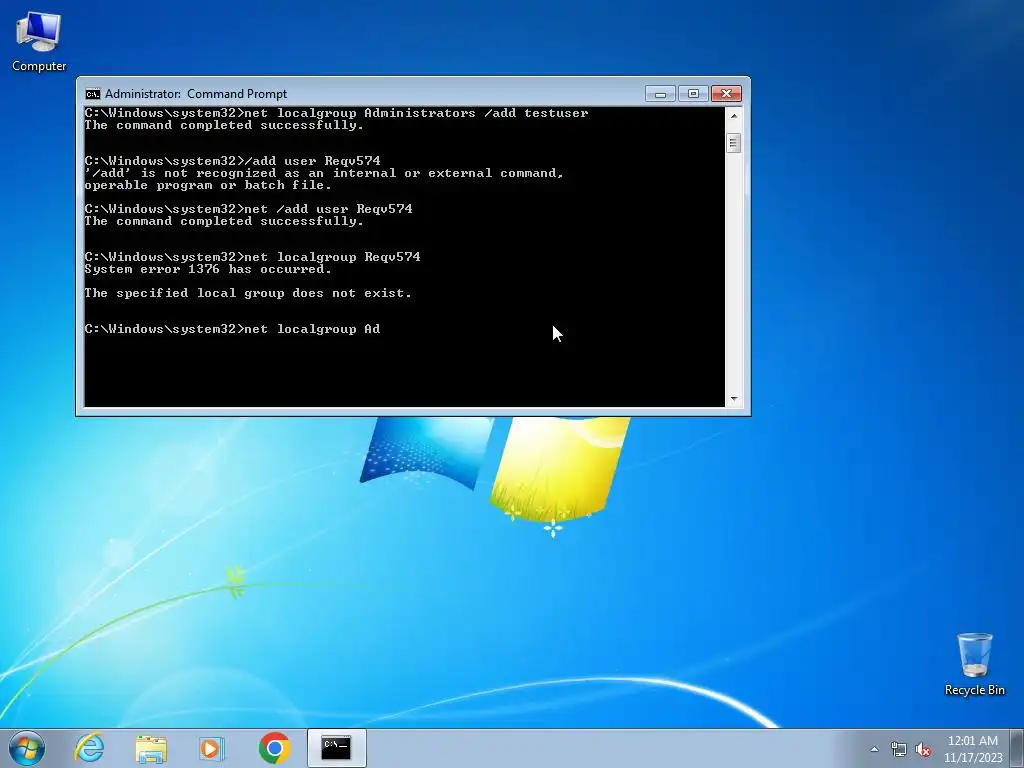Open the muted volume tray icon
The height and width of the screenshot is (768, 1024).
923,750
